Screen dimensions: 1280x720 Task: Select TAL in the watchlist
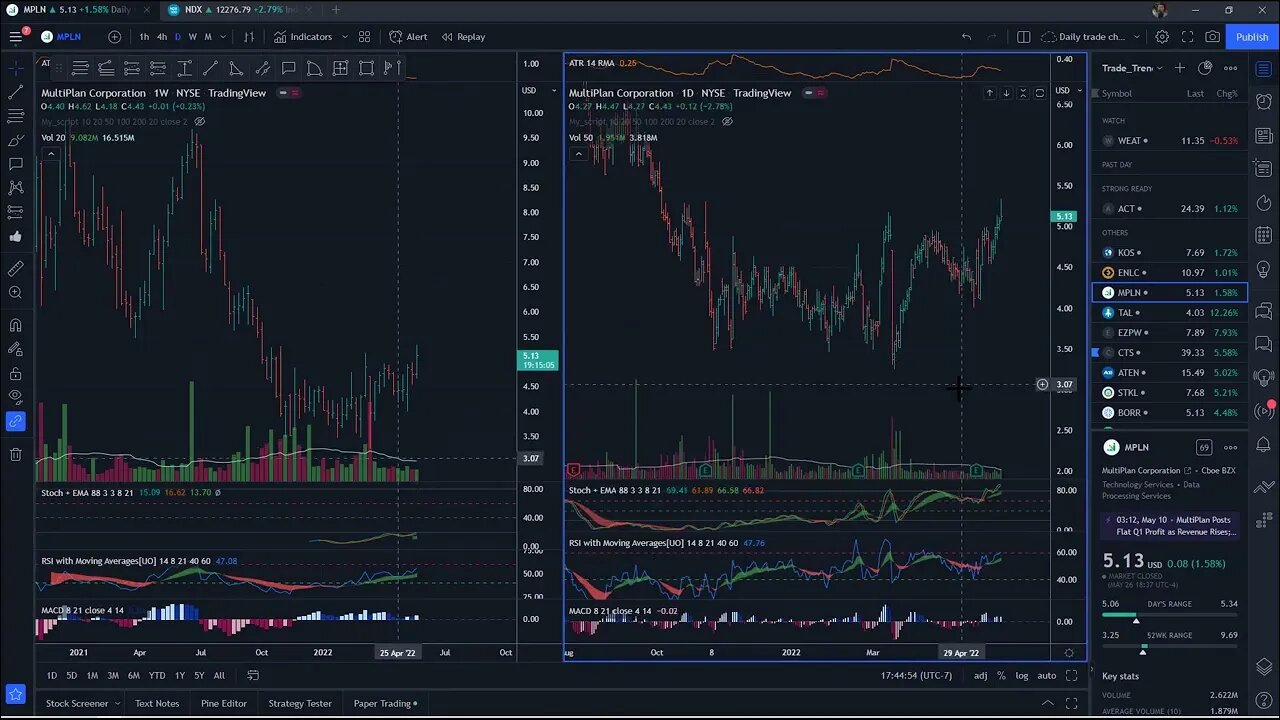(x=1170, y=313)
